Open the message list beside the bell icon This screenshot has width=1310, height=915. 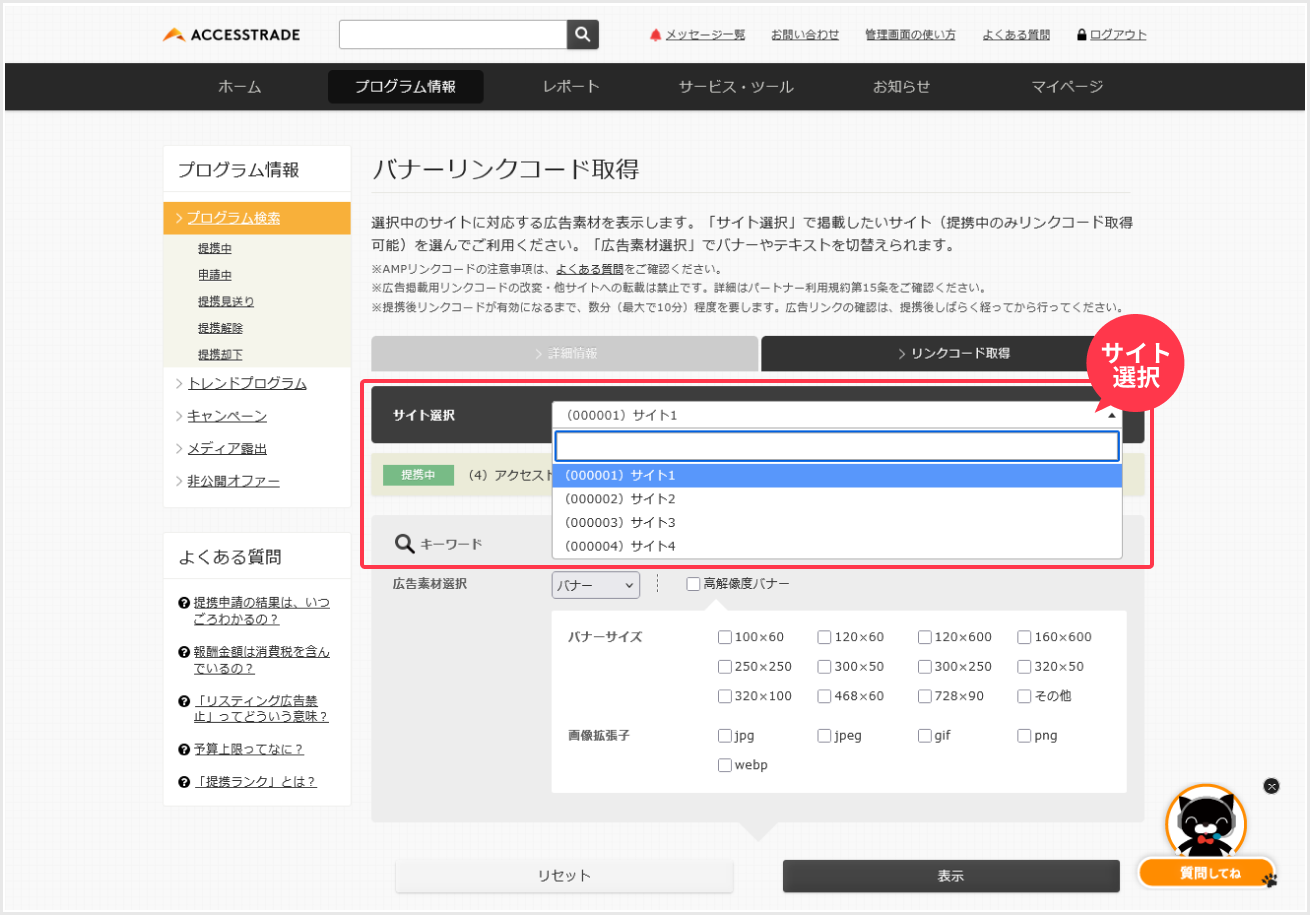(705, 34)
